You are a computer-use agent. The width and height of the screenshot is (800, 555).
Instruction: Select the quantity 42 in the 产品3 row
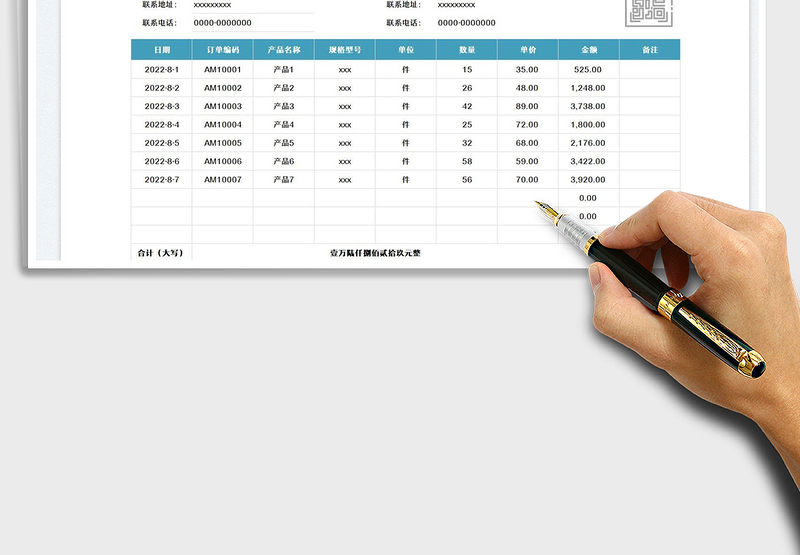click(467, 106)
